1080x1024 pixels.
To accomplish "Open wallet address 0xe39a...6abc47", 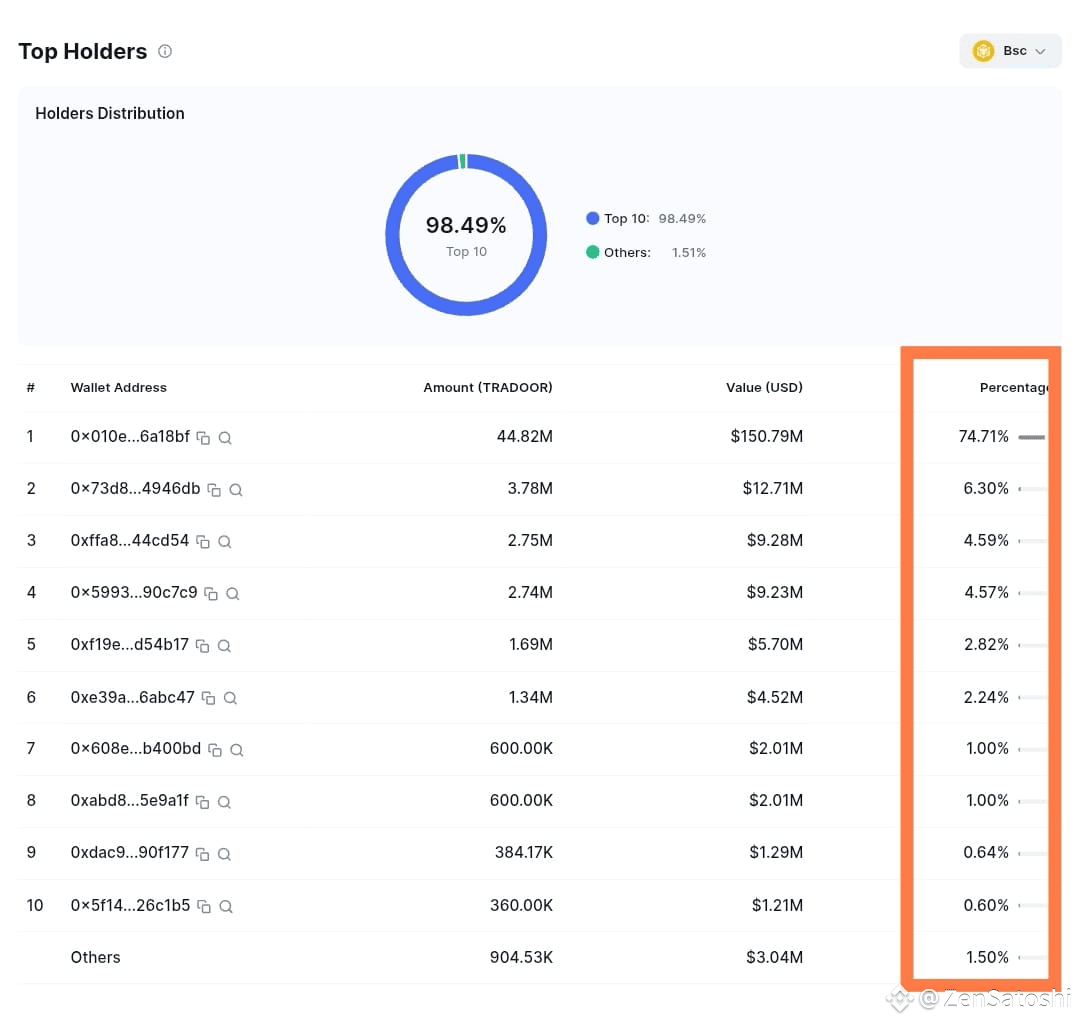I will coord(132,697).
